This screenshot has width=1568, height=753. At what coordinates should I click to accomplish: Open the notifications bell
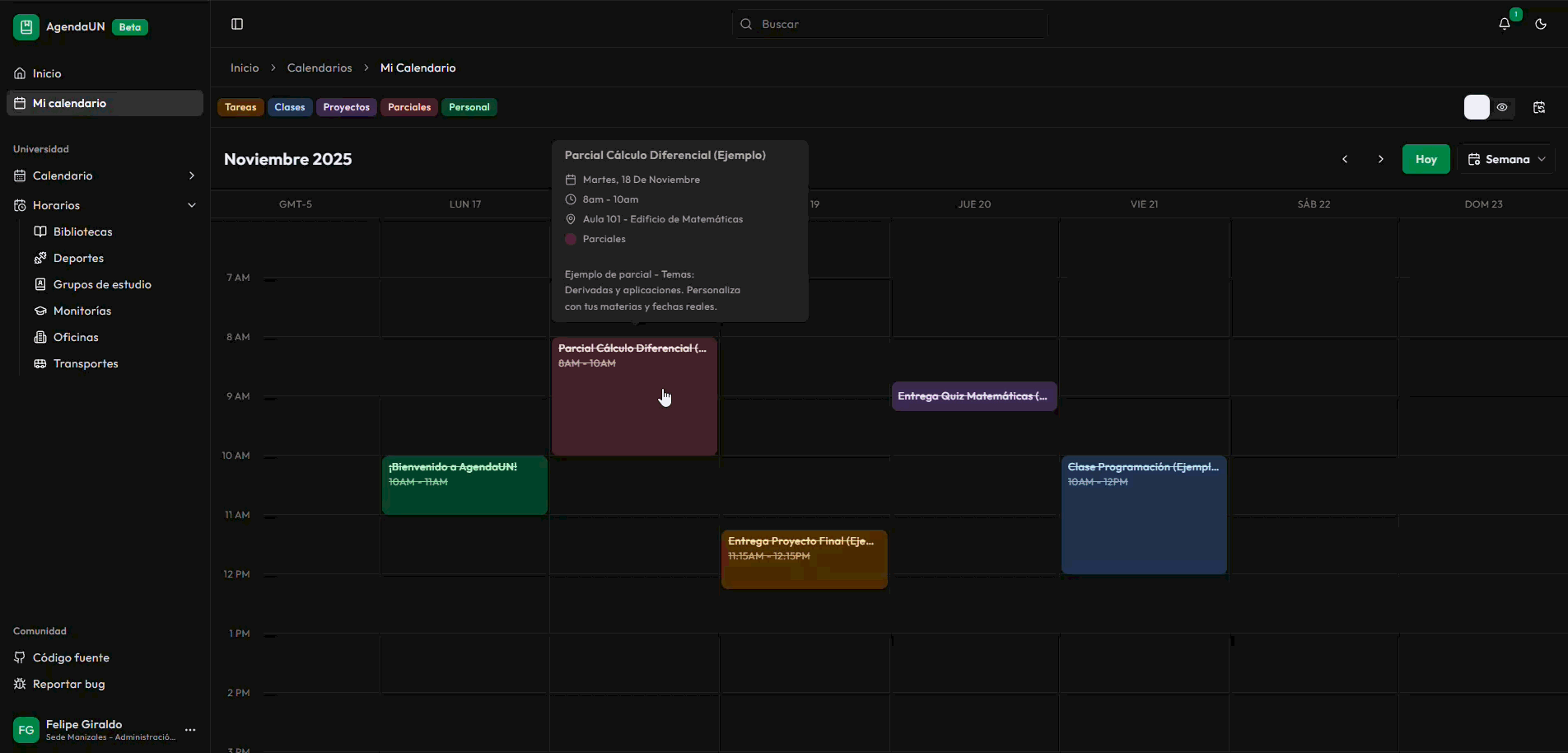tap(1505, 24)
